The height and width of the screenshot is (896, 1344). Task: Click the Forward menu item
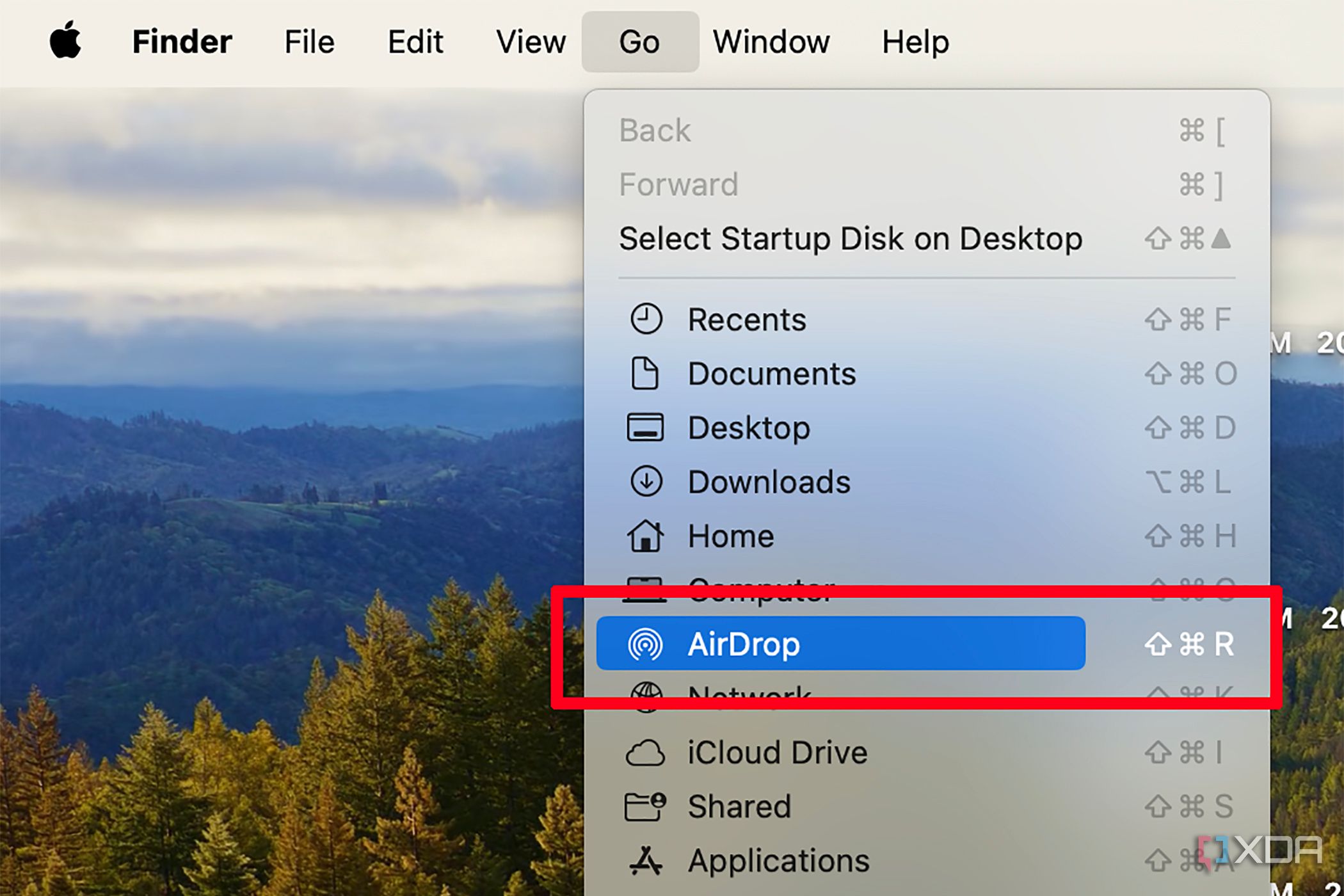(x=927, y=184)
